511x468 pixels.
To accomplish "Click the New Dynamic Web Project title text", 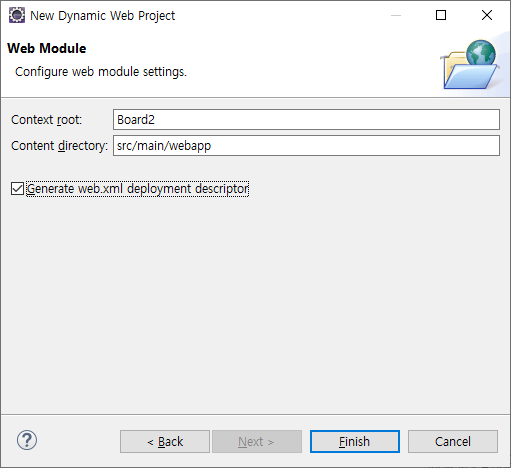I will tap(102, 16).
